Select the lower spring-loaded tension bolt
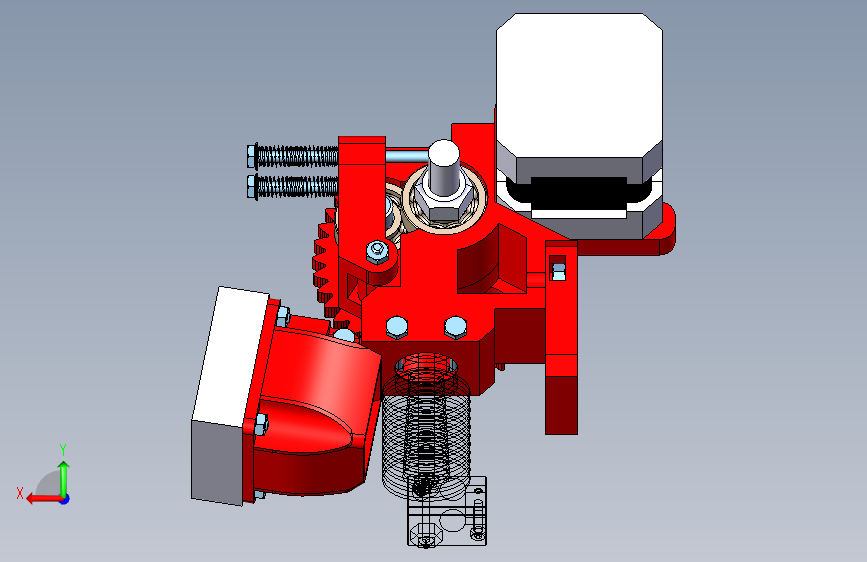 [293, 186]
